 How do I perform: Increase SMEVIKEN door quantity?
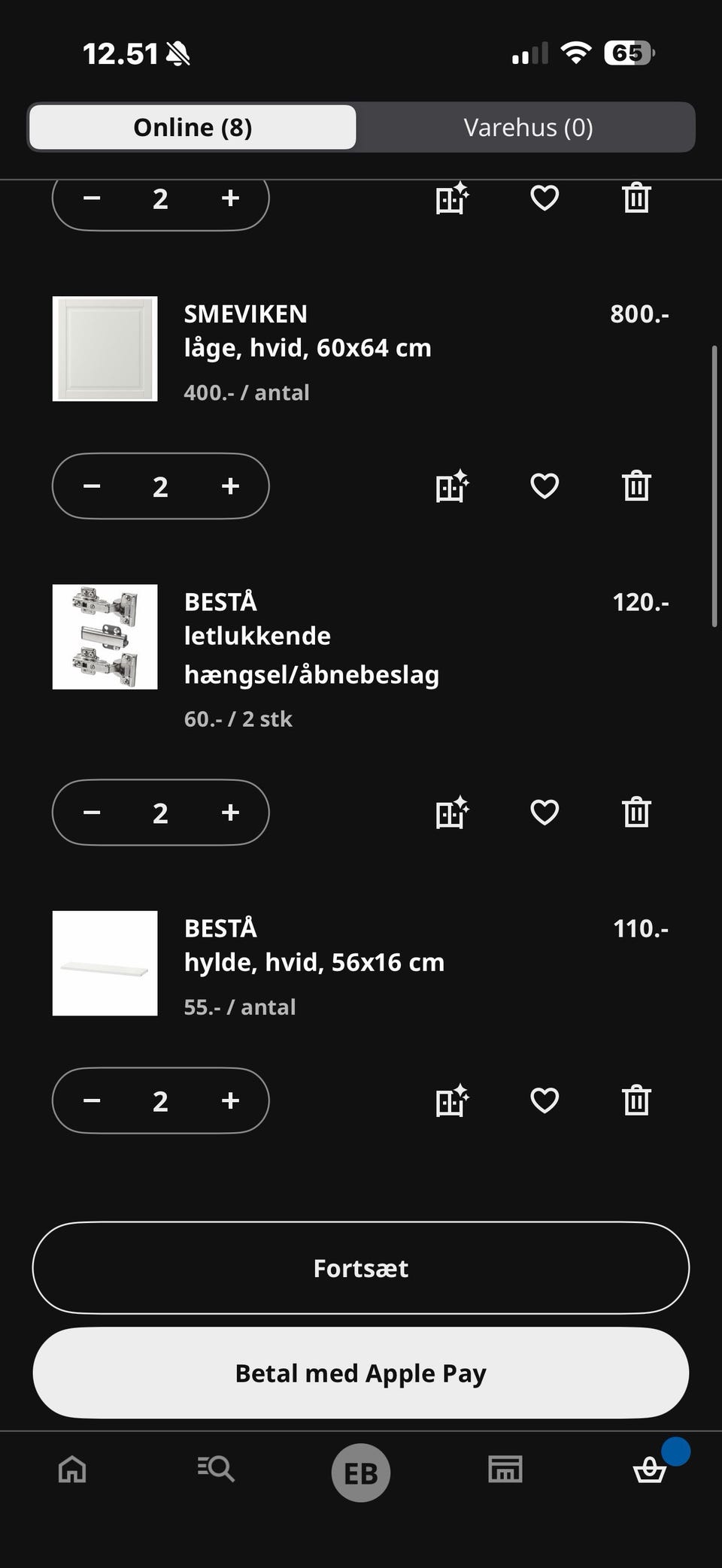click(x=231, y=486)
